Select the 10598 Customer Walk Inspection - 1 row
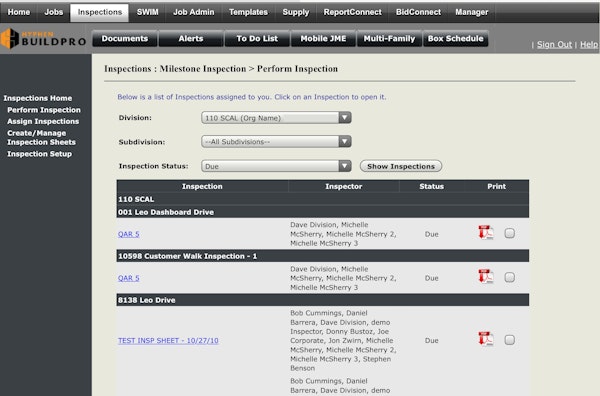Viewport: 600px width, 396px height. [323, 256]
